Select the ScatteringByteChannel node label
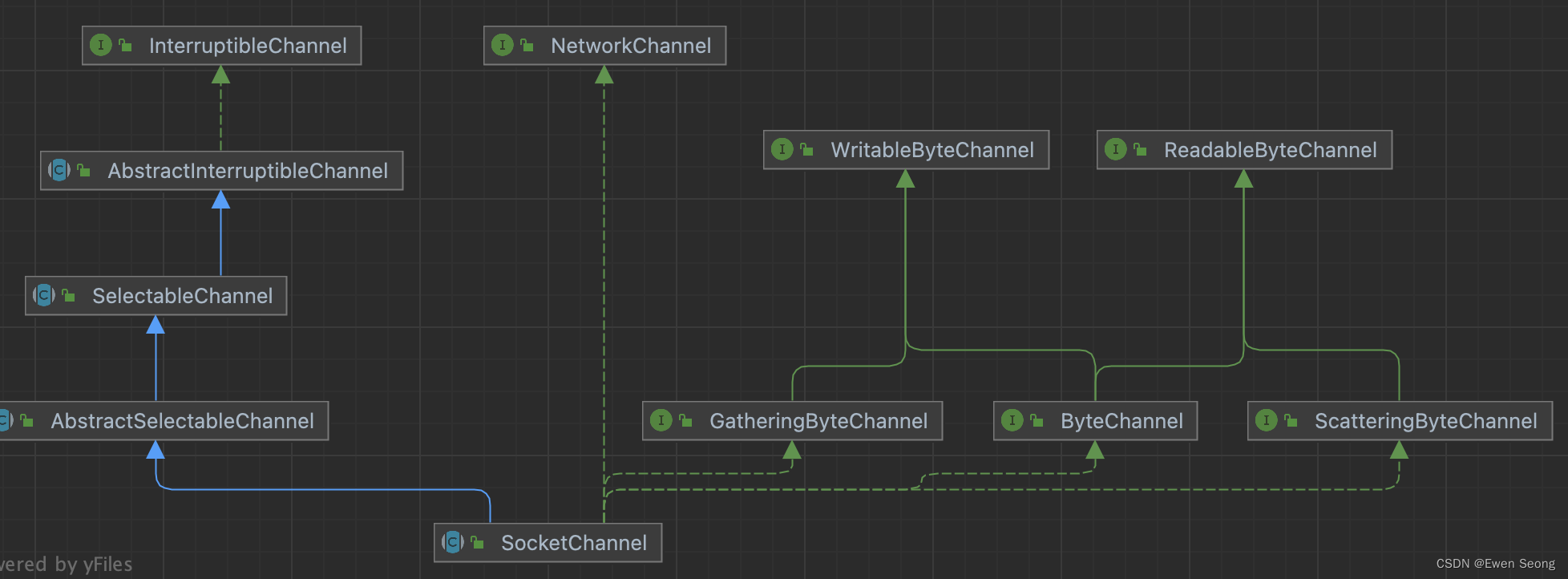This screenshot has height=579, width=1568. pos(1426,421)
